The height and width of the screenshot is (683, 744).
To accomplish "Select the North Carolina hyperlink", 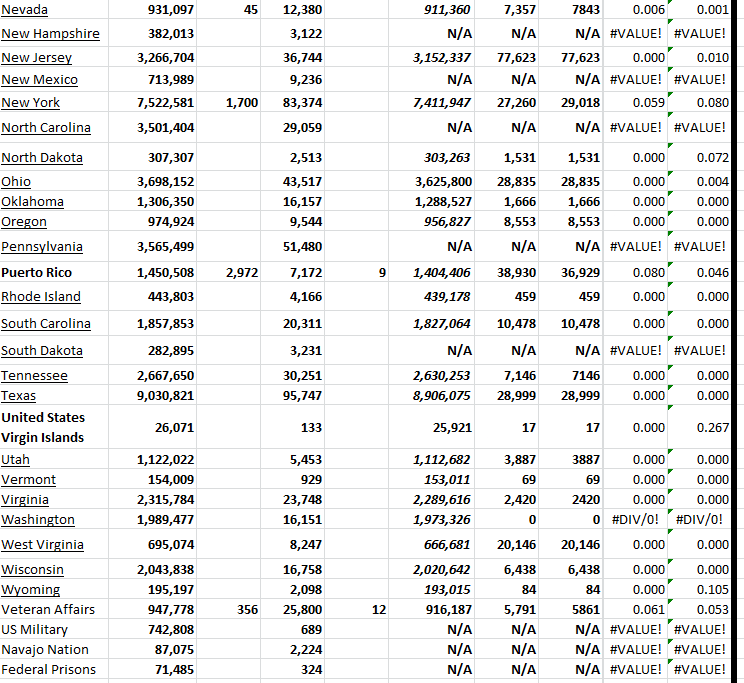I will [x=46, y=128].
